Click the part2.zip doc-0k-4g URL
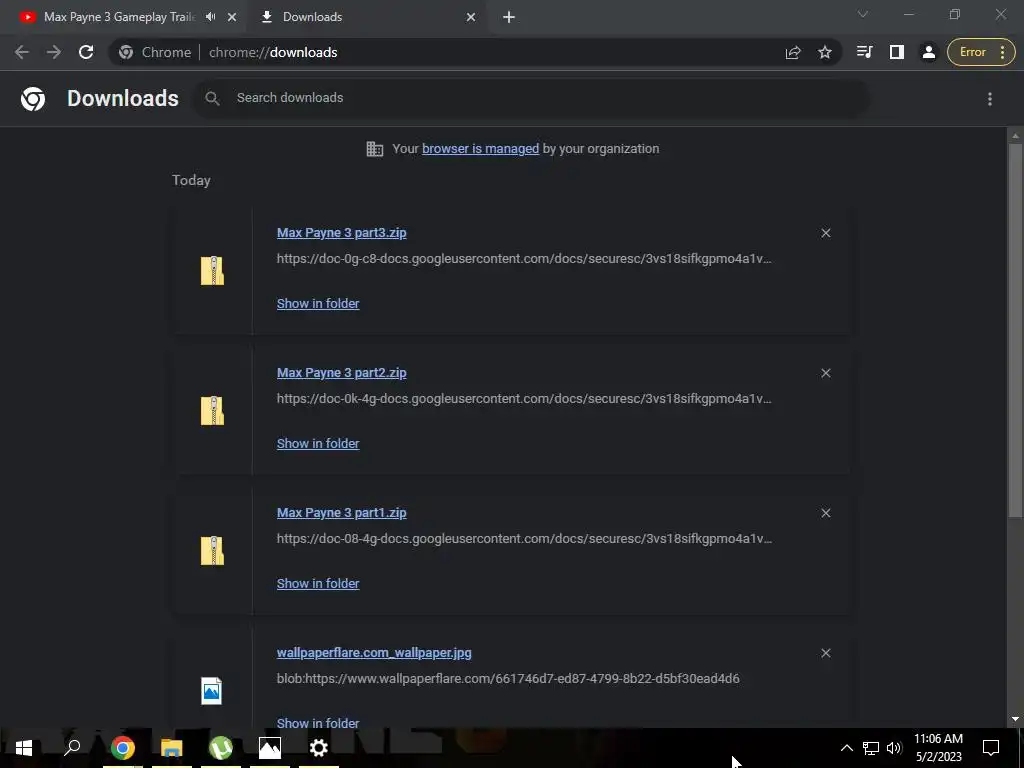 click(x=524, y=398)
